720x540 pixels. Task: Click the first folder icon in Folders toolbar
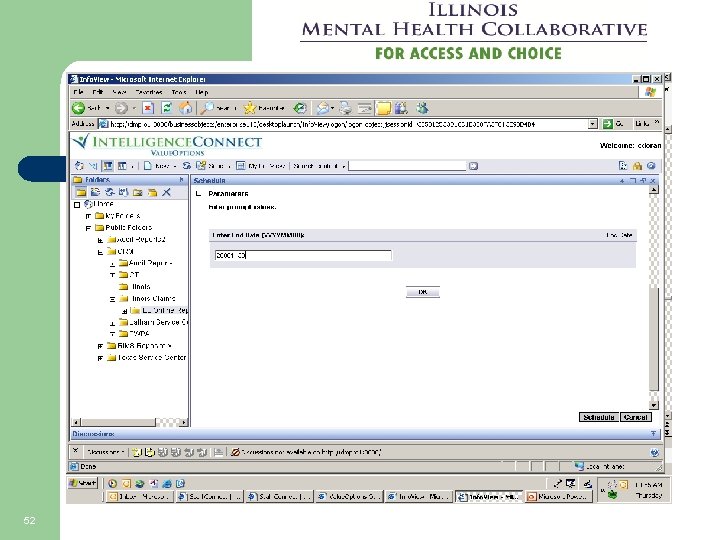(81, 192)
